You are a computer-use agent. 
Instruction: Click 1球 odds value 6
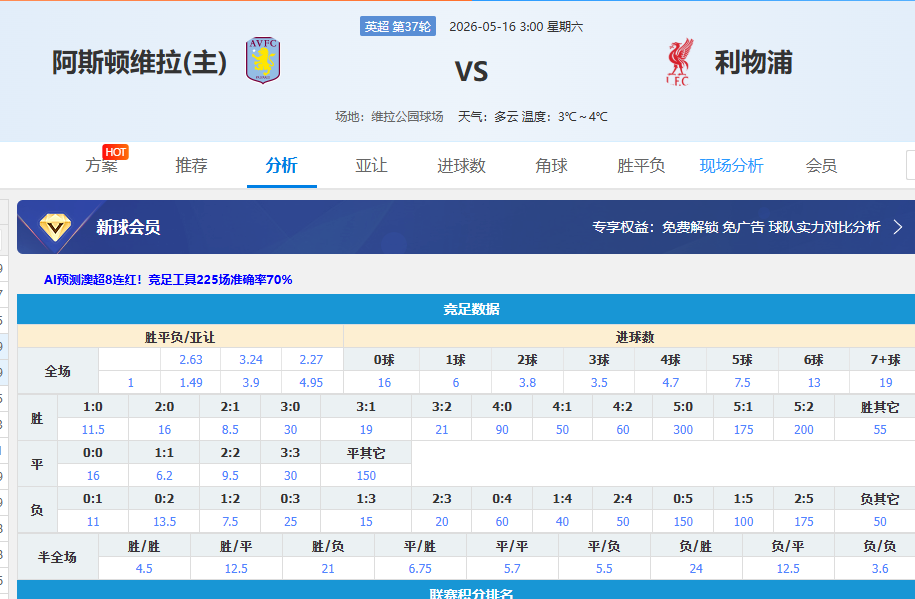coord(456,382)
